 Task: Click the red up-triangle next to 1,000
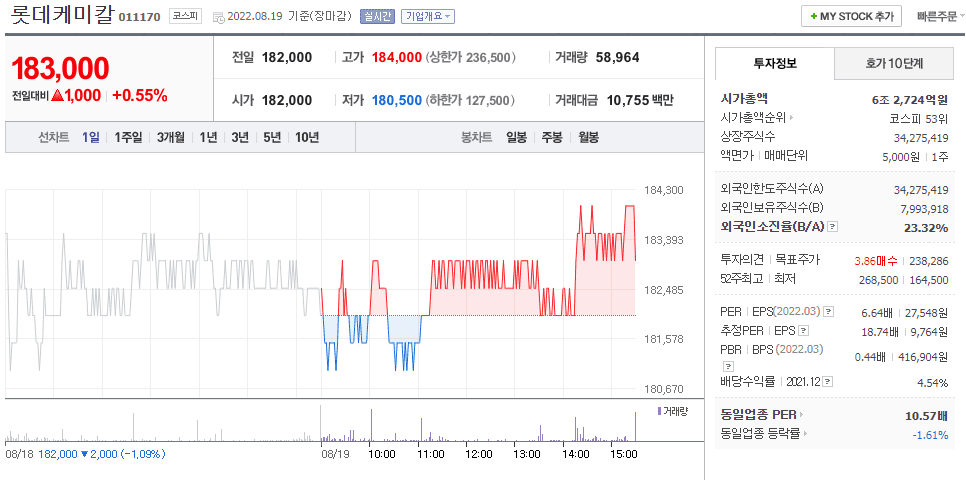[58, 96]
